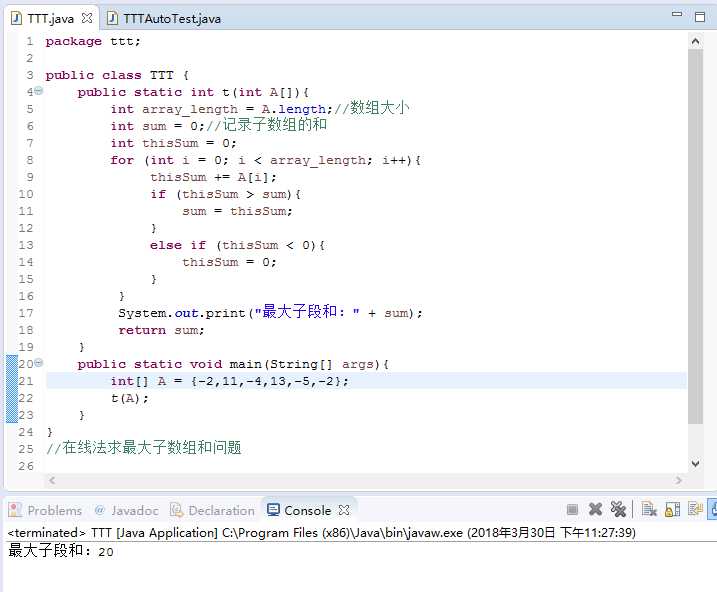Click the horizontal scrollbar right arrow
Viewport: 717px width, 592px height.
[x=679, y=480]
